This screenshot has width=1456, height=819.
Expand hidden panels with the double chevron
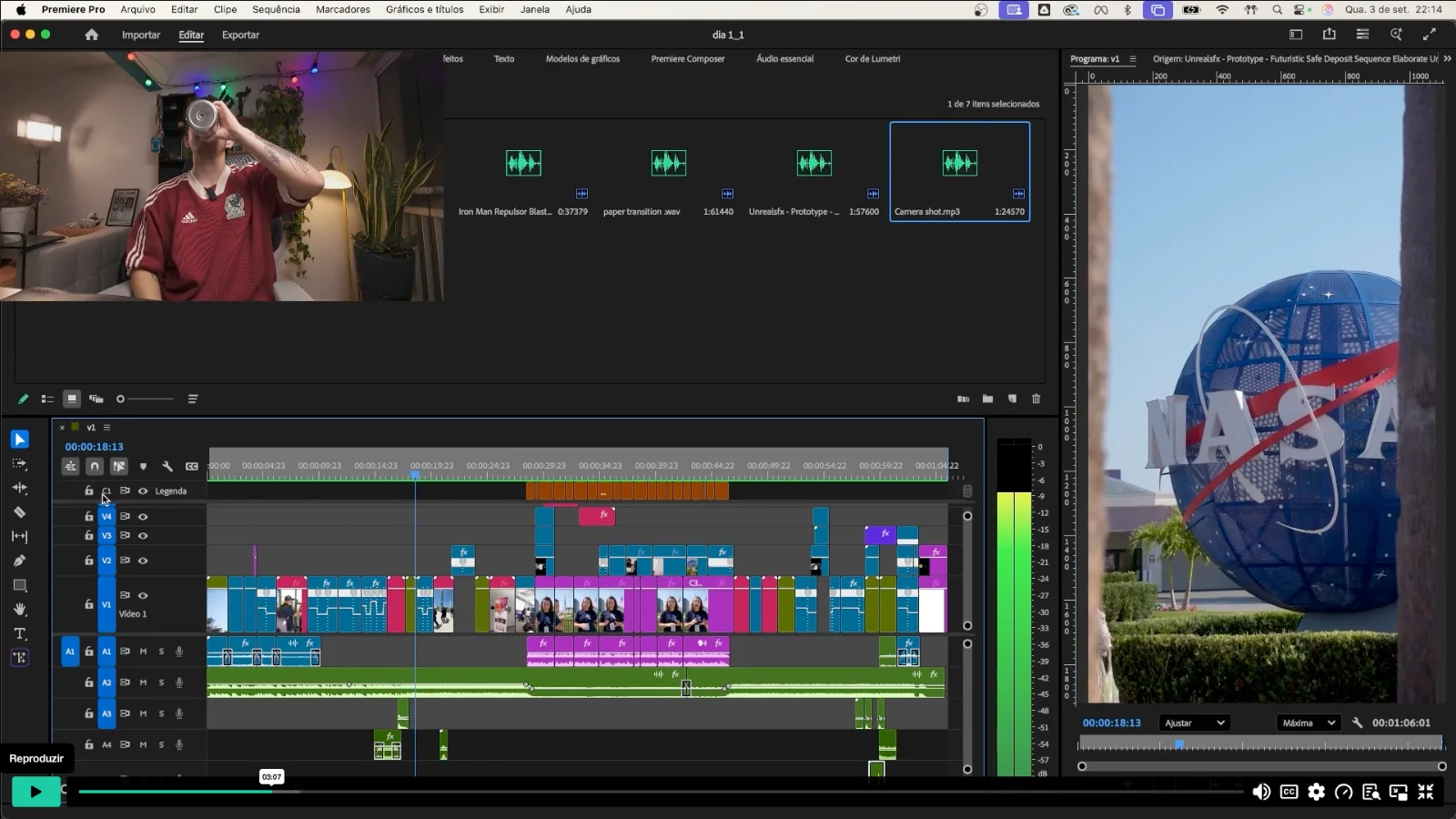pos(1447,58)
